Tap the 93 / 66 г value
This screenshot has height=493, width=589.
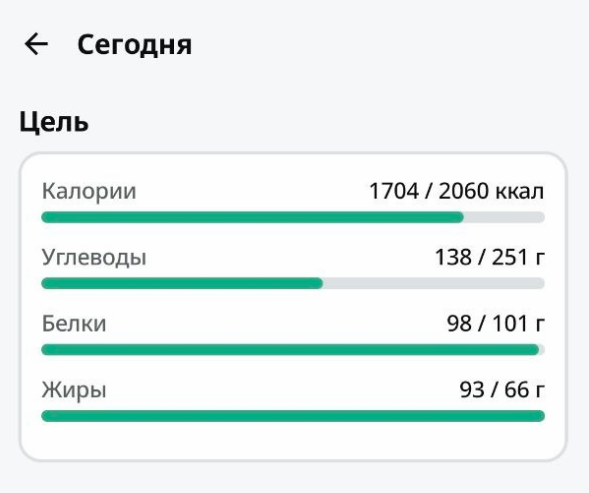(x=502, y=390)
